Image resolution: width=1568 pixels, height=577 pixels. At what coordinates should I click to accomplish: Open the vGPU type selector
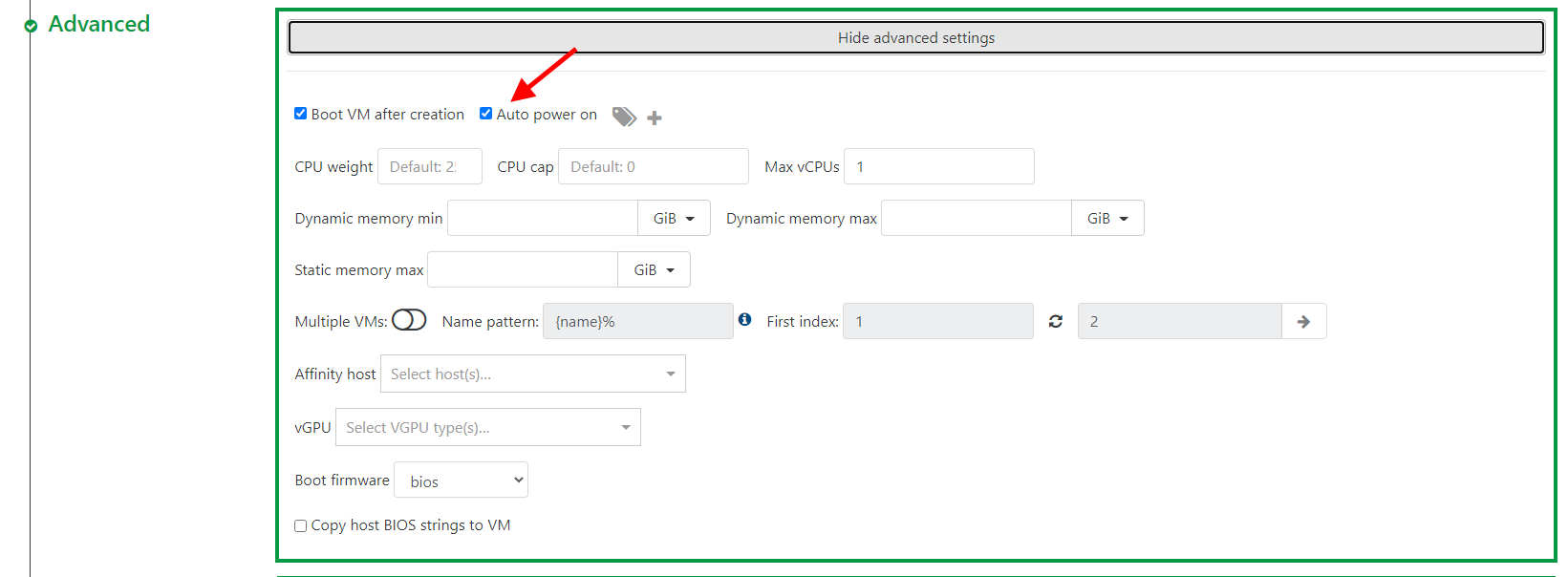coord(487,428)
